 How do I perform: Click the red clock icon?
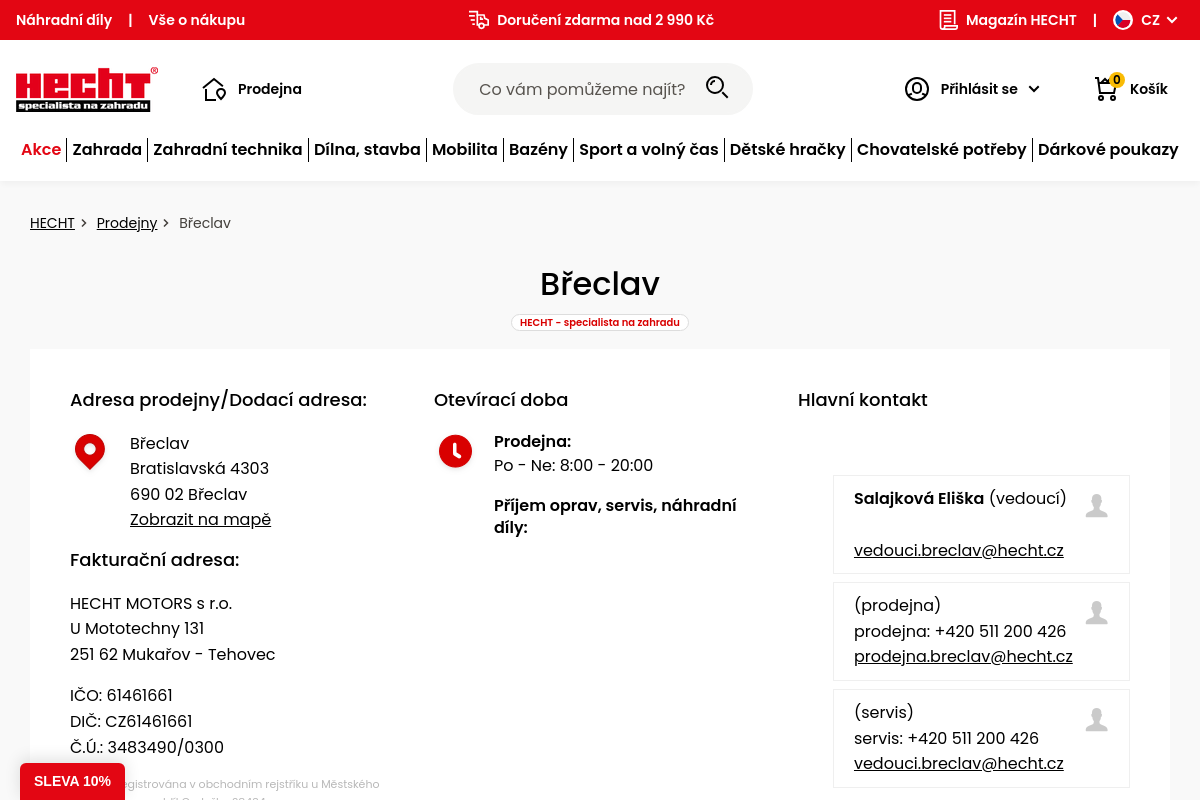[455, 451]
